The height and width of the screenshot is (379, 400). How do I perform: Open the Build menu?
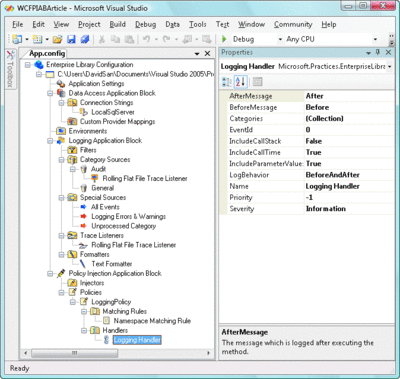118,24
